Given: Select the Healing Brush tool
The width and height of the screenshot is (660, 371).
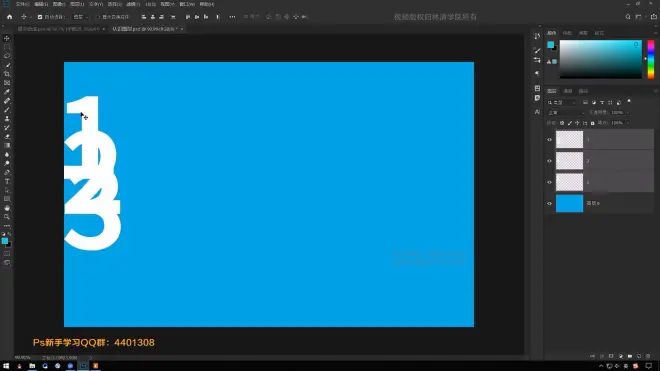Looking at the screenshot, I should (7, 101).
